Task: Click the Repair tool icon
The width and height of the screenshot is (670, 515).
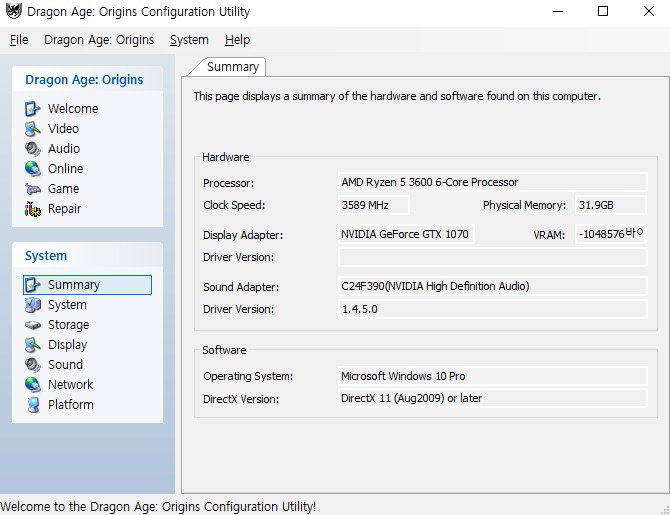Action: (x=33, y=208)
